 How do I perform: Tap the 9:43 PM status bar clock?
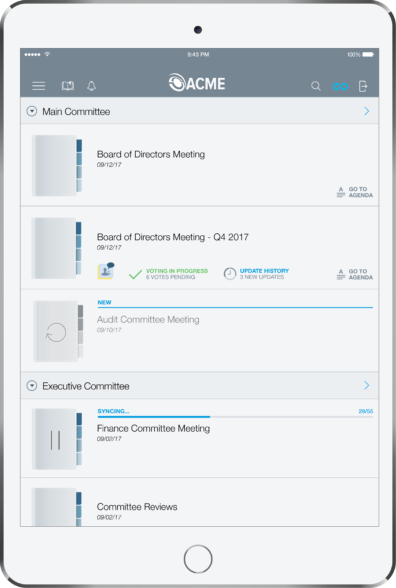point(198,54)
